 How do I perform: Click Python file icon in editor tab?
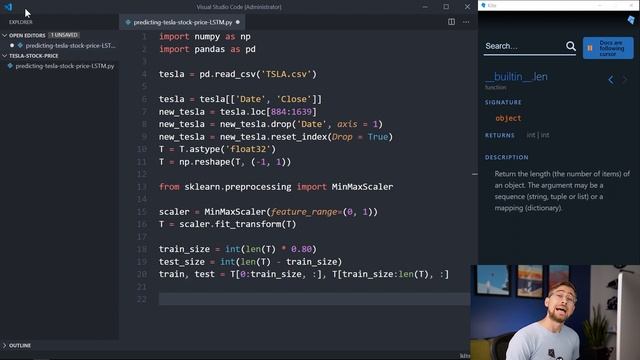pyautogui.click(x=128, y=22)
